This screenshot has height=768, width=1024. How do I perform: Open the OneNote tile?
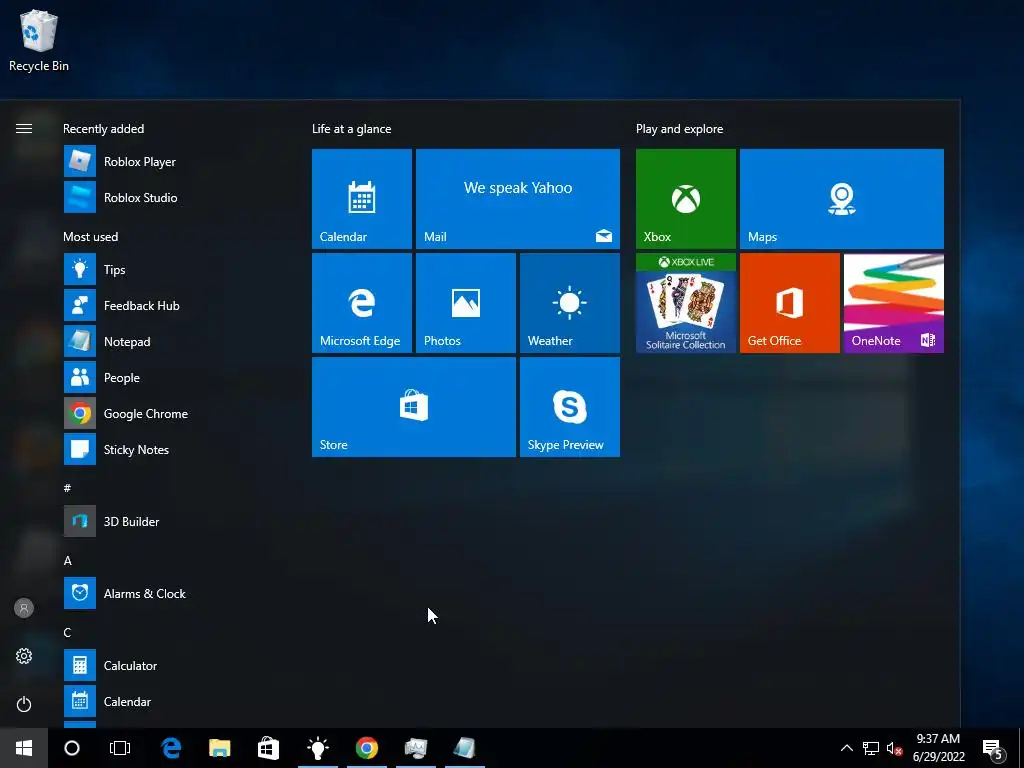click(893, 303)
